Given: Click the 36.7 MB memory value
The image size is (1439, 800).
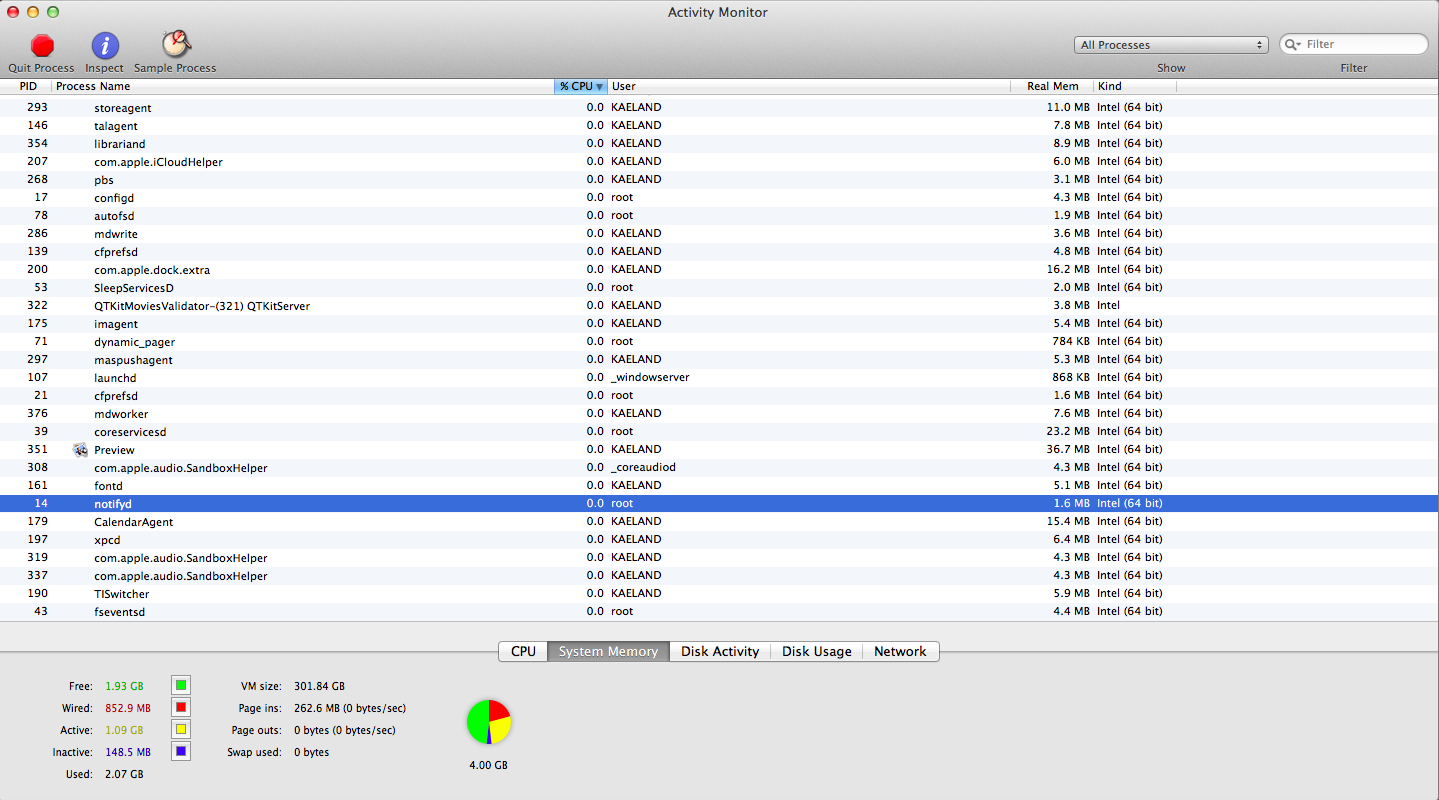Looking at the screenshot, I should [1067, 450].
